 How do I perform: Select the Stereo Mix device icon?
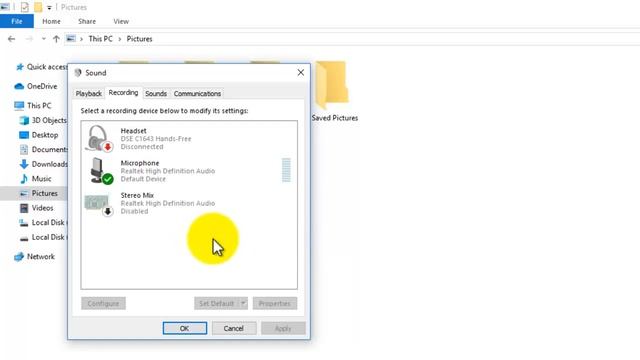click(98, 204)
